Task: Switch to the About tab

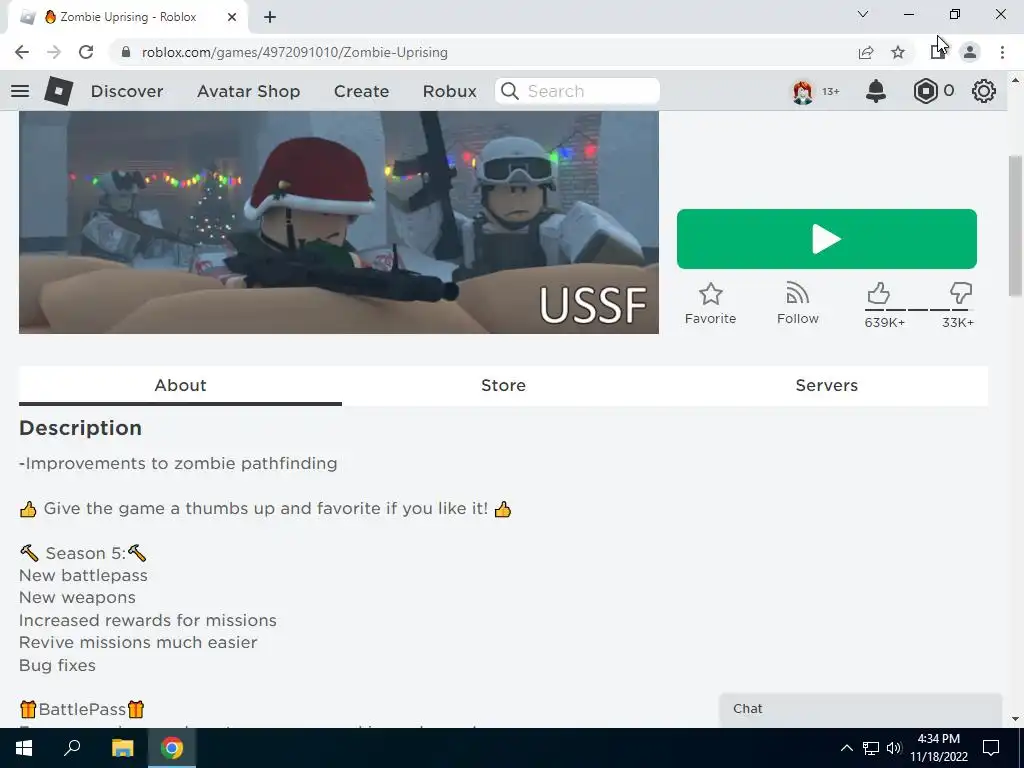Action: (180, 385)
